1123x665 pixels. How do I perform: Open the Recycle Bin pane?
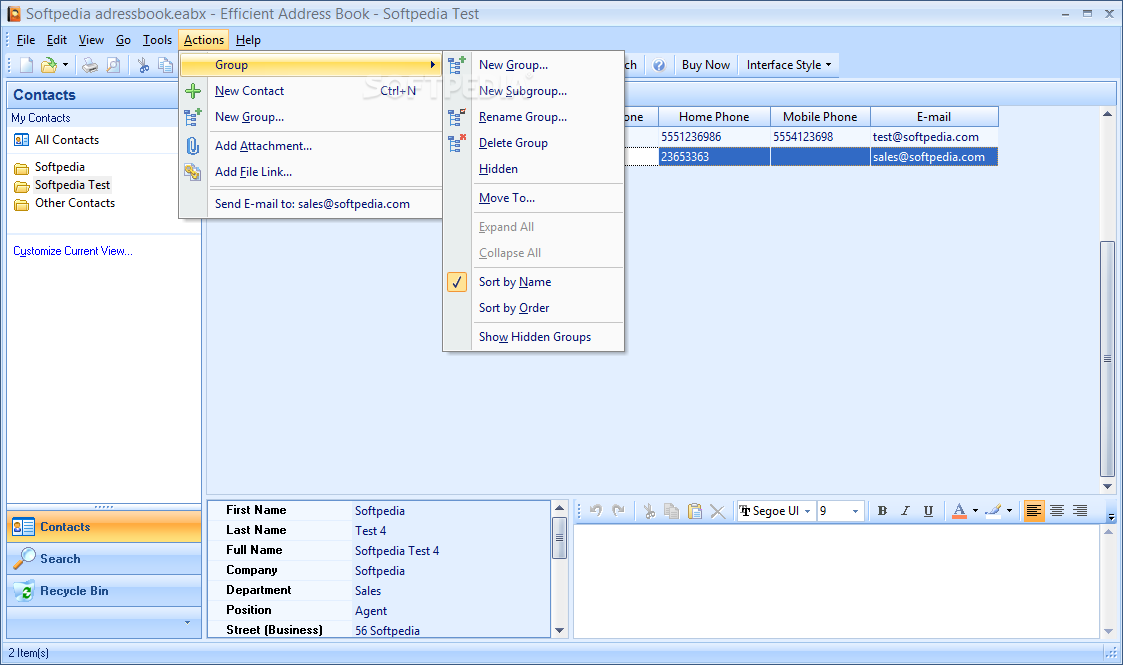(x=104, y=591)
